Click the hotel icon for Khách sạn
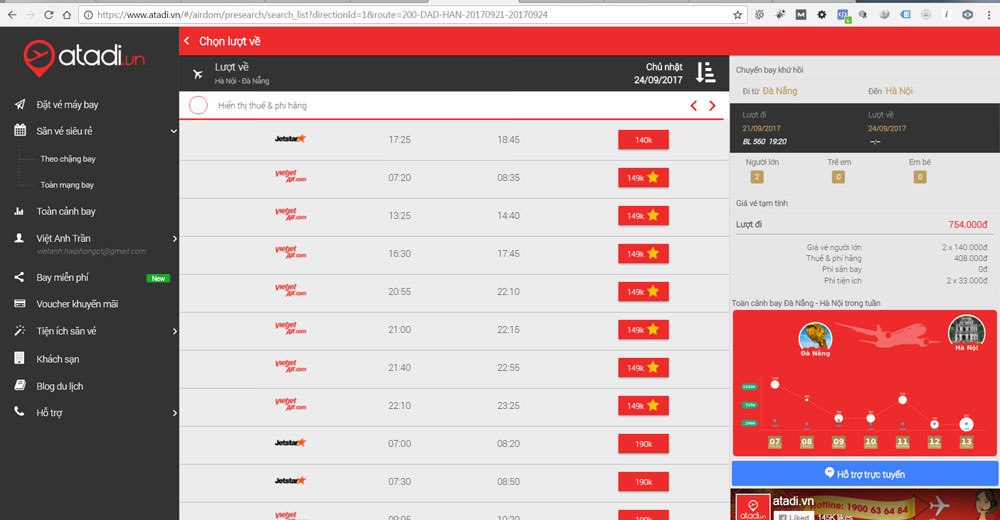This screenshot has height=520, width=1000. pyautogui.click(x=18, y=359)
